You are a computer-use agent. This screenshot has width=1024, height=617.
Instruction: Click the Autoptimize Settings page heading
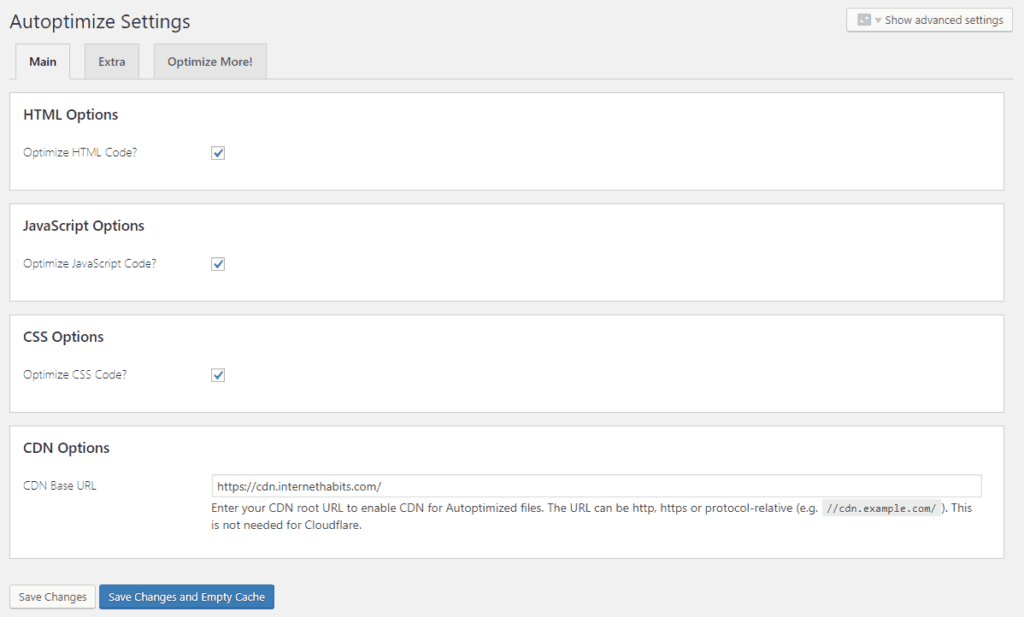(x=100, y=21)
